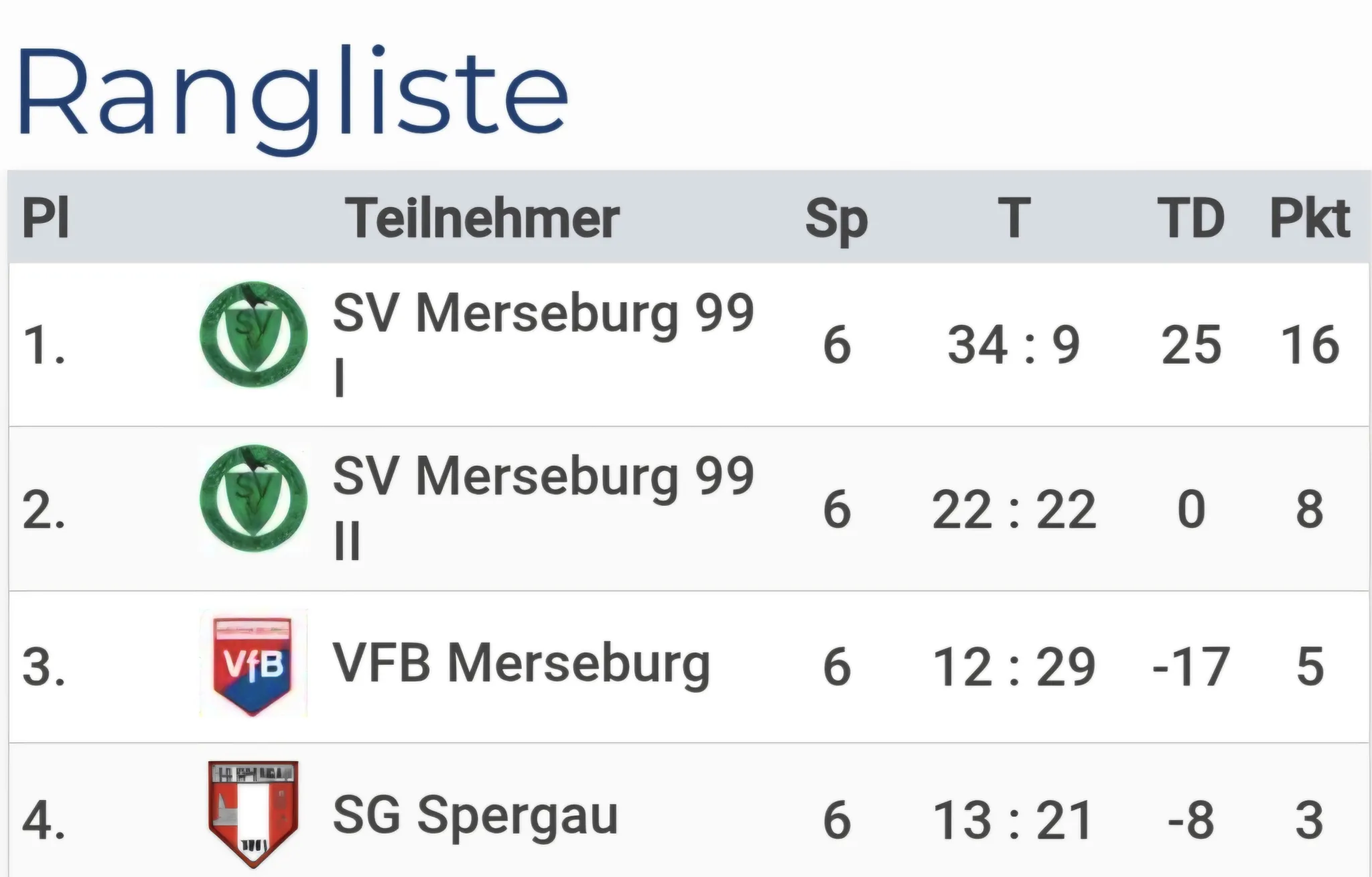The image size is (1372, 877).
Task: Select the 34 : 9 goals cell
Action: click(x=1014, y=346)
